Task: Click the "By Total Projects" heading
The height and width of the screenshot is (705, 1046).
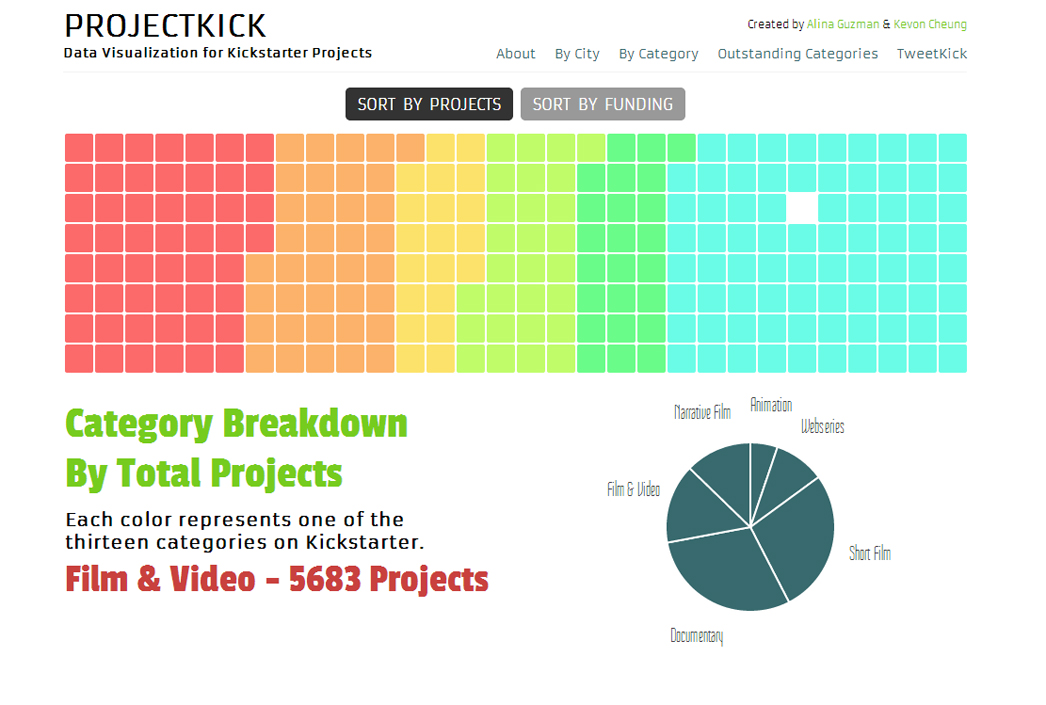Action: click(x=203, y=474)
